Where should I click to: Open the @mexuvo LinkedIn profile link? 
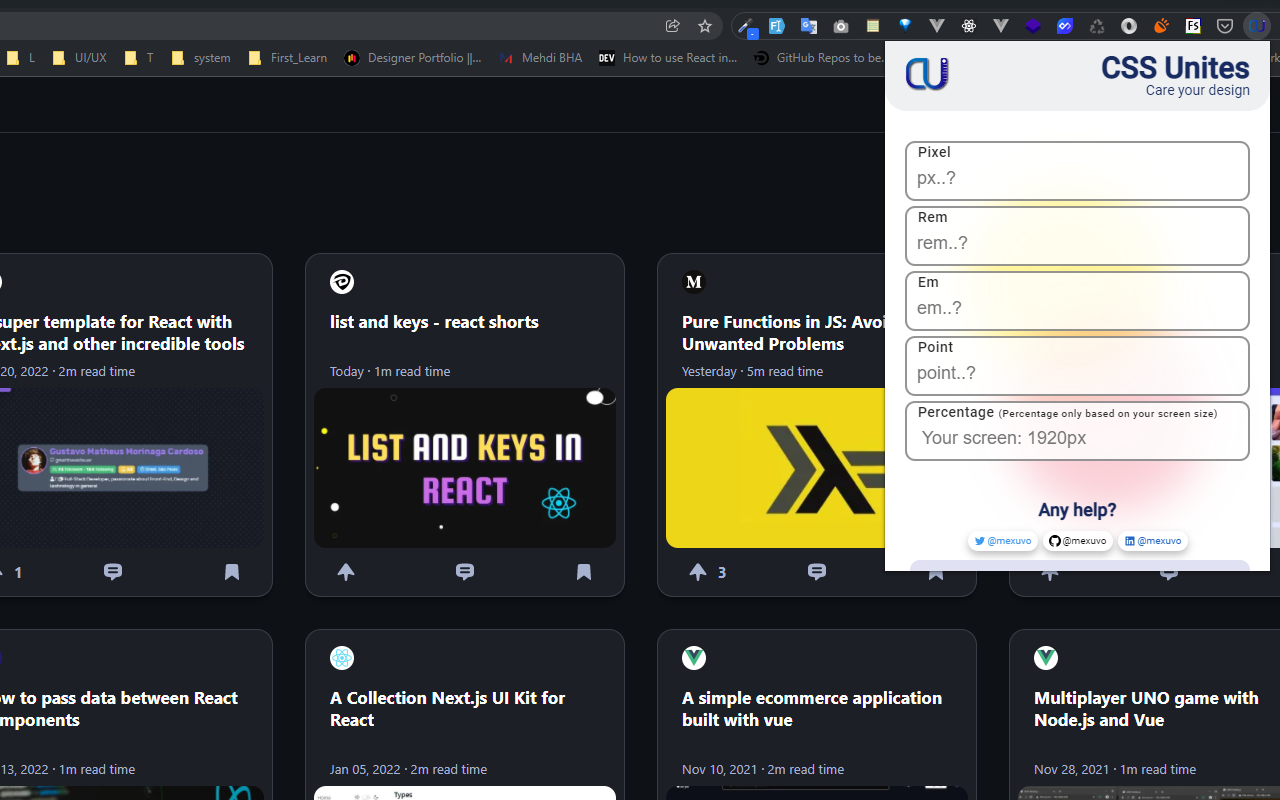pos(1153,541)
